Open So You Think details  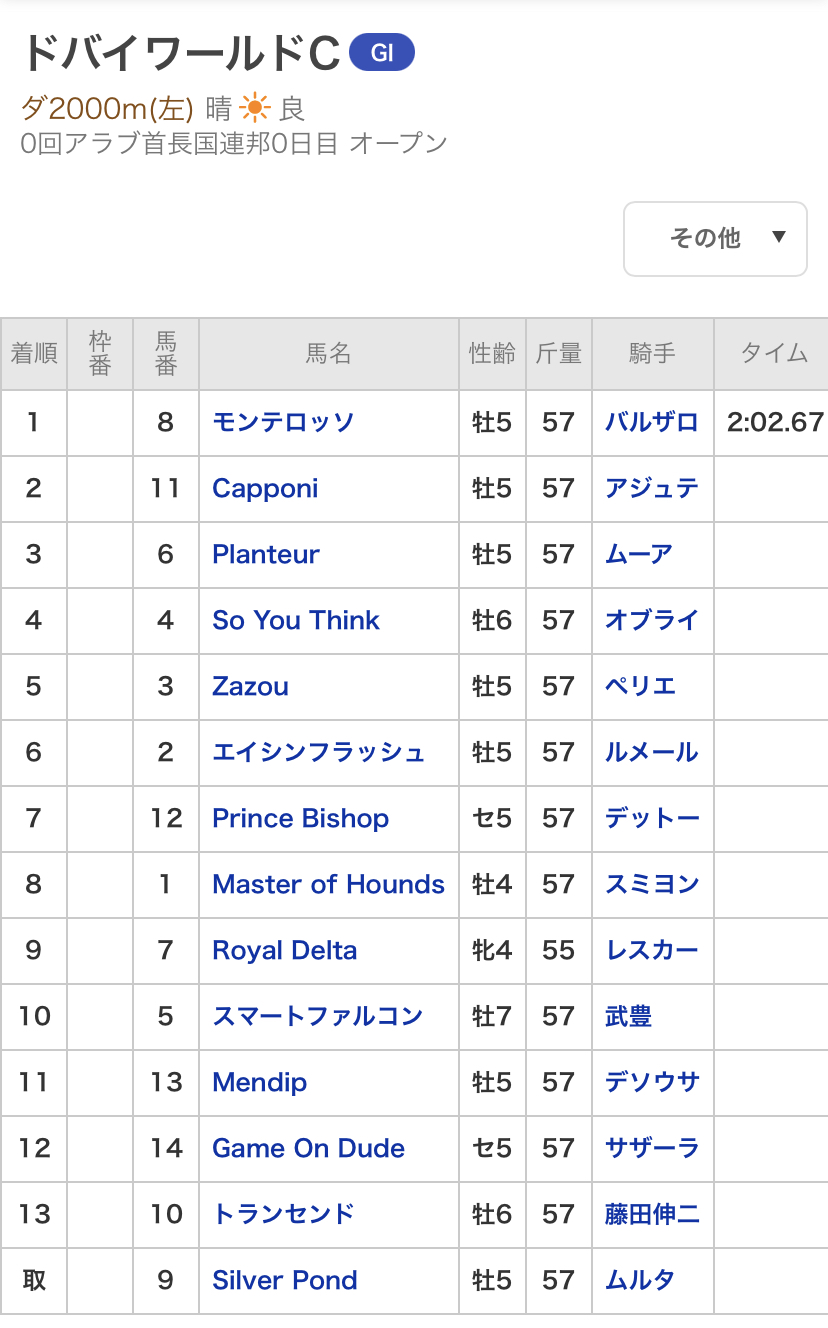point(296,620)
